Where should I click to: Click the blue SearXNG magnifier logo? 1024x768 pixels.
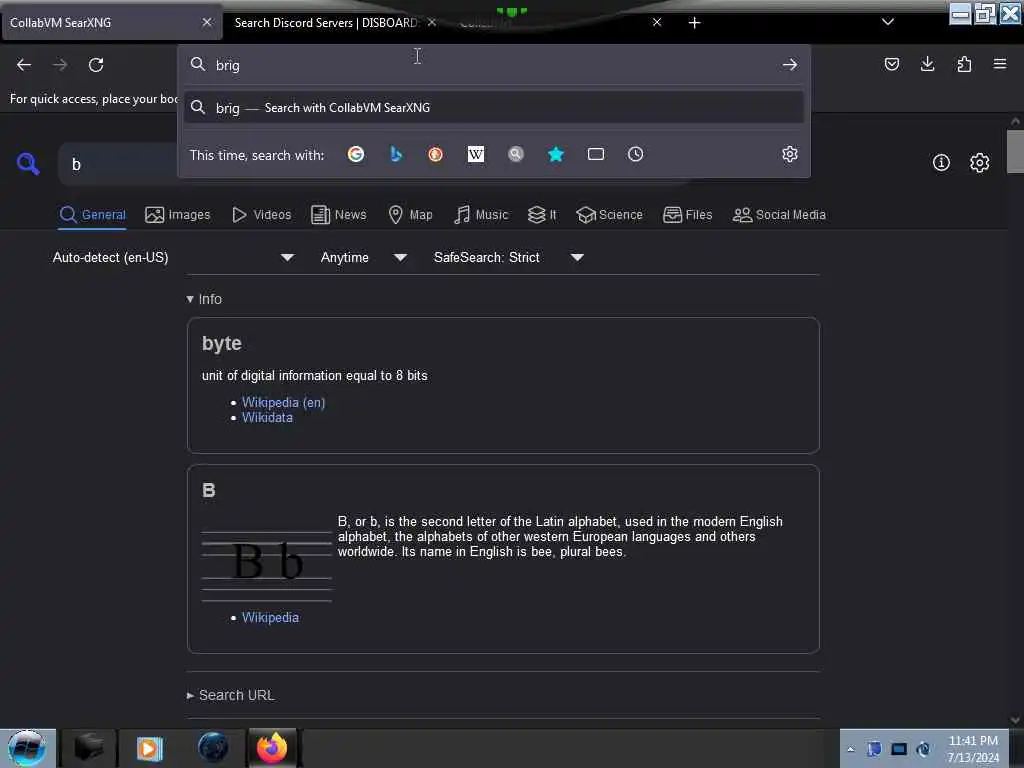[x=28, y=163]
